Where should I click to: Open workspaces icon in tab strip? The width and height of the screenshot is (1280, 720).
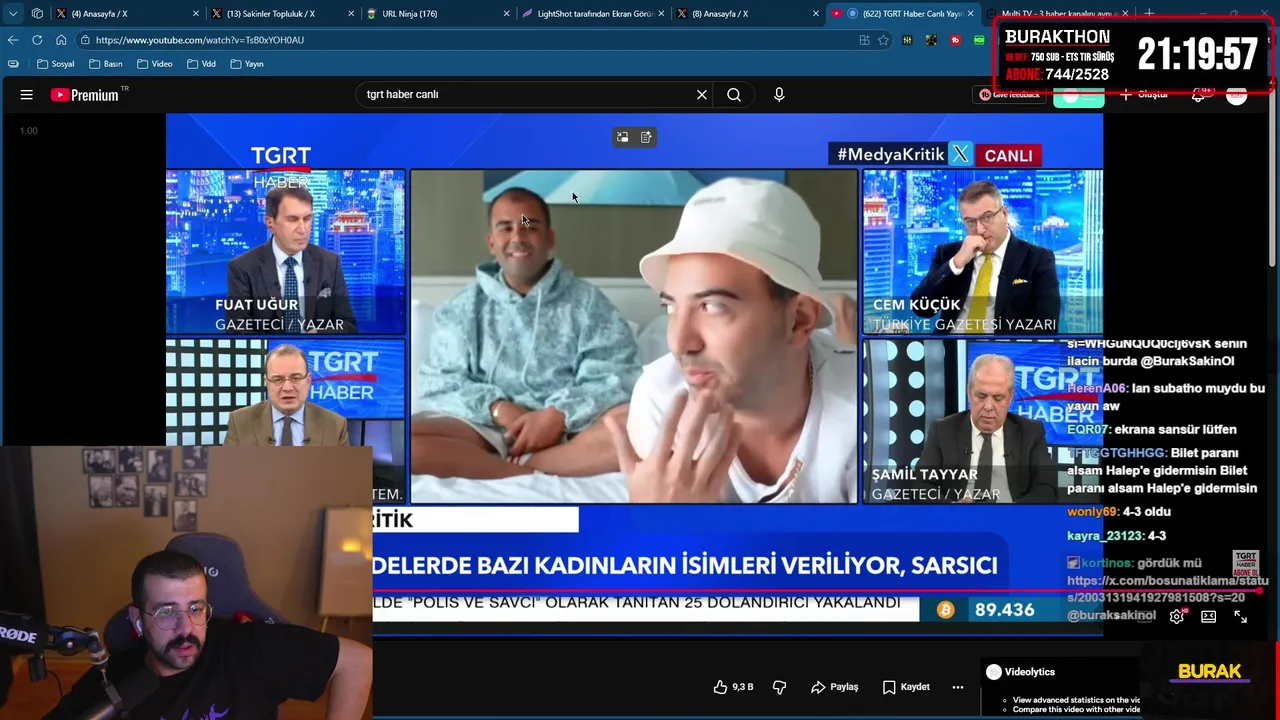pos(37,14)
